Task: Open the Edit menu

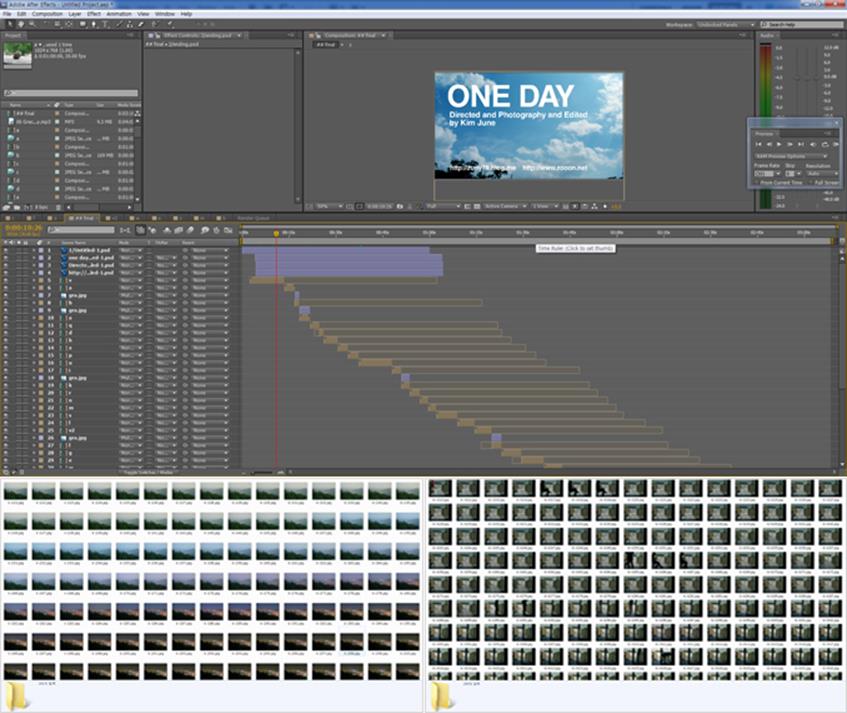Action: click(x=22, y=14)
